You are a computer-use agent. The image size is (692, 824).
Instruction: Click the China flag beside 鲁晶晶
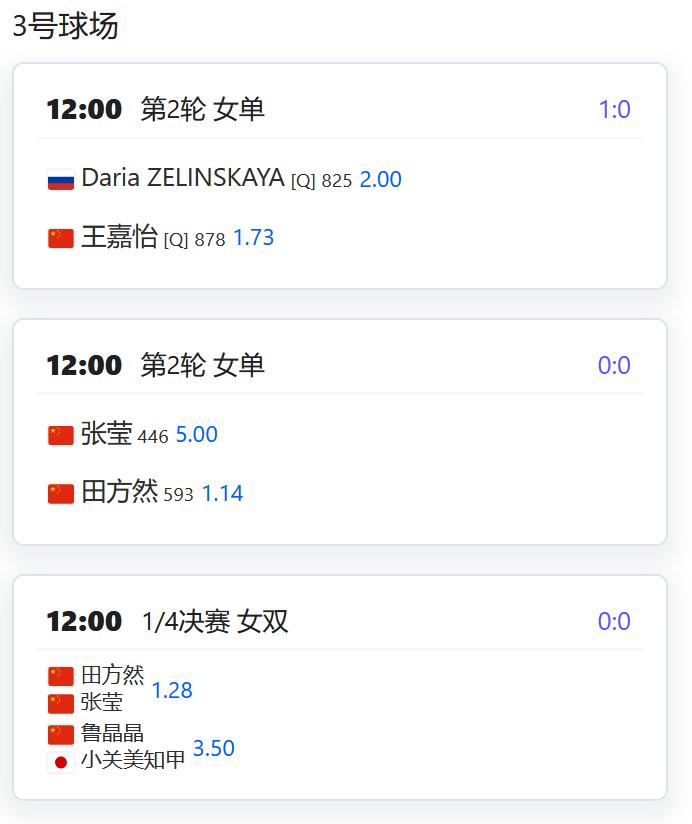pyautogui.click(x=60, y=735)
